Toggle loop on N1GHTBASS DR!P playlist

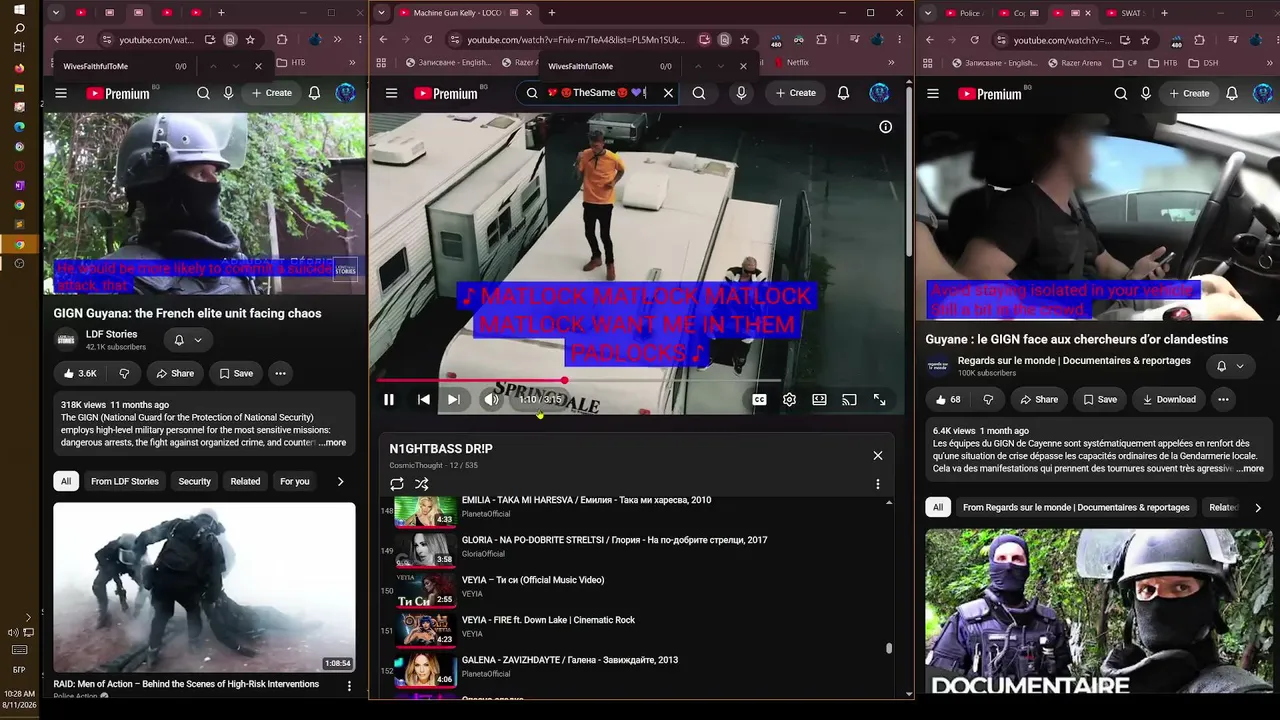point(397,484)
